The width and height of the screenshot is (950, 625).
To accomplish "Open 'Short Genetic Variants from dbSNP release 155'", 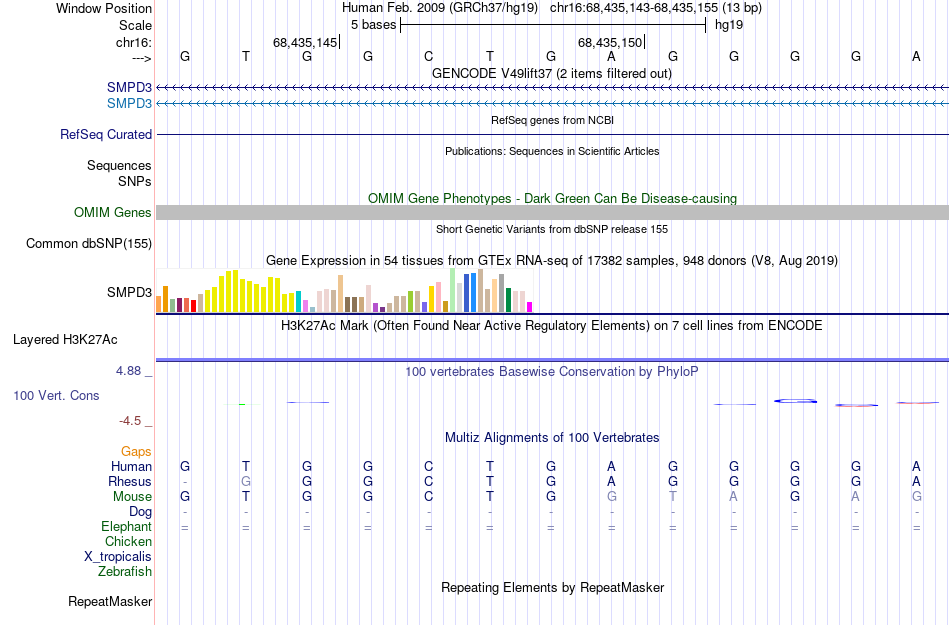I will [x=552, y=229].
